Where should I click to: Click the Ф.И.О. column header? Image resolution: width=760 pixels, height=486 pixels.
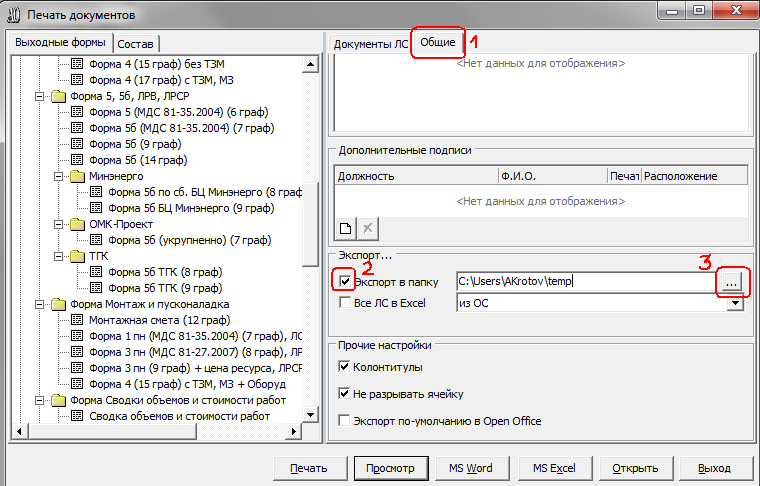[553, 176]
